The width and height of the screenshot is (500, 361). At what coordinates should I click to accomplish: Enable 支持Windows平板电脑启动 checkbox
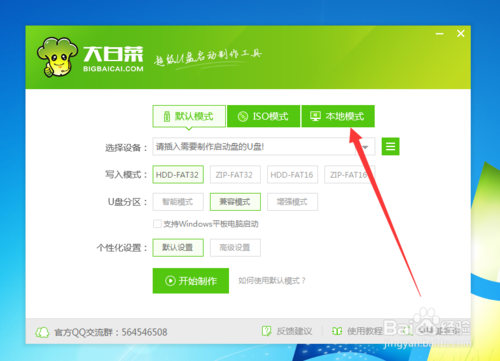[157, 224]
